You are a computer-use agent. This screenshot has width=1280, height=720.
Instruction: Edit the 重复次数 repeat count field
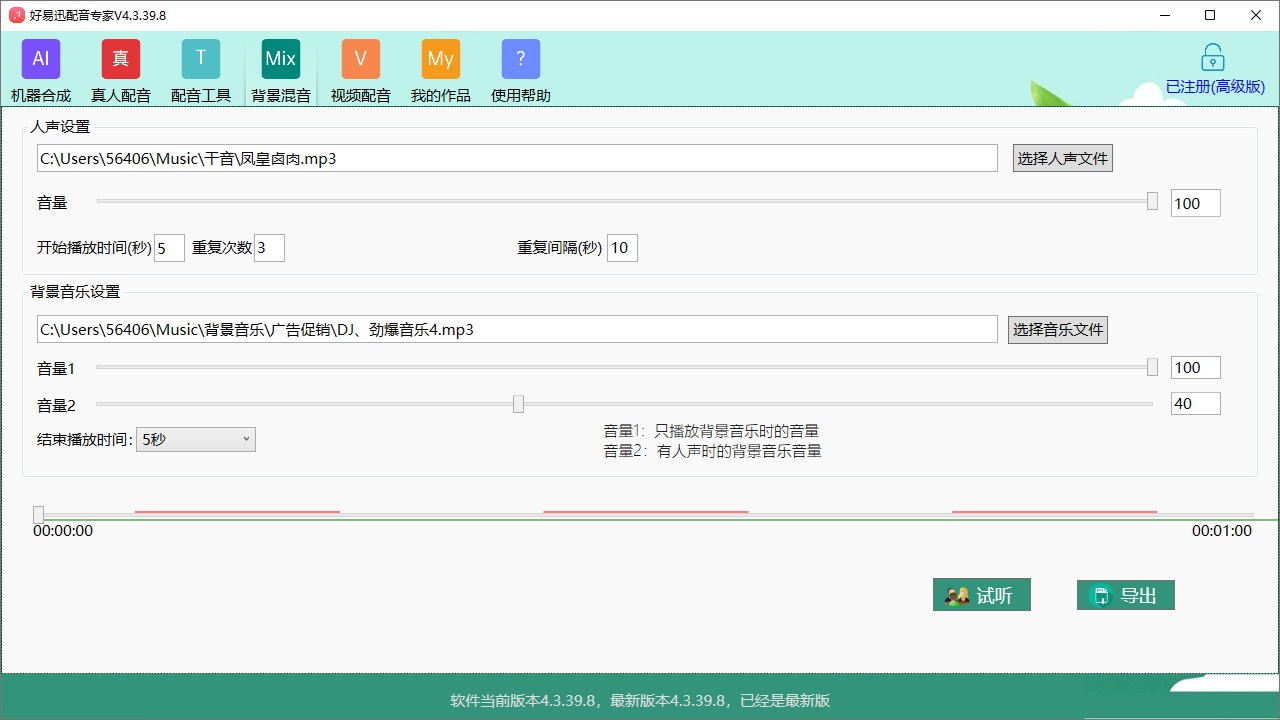(269, 247)
